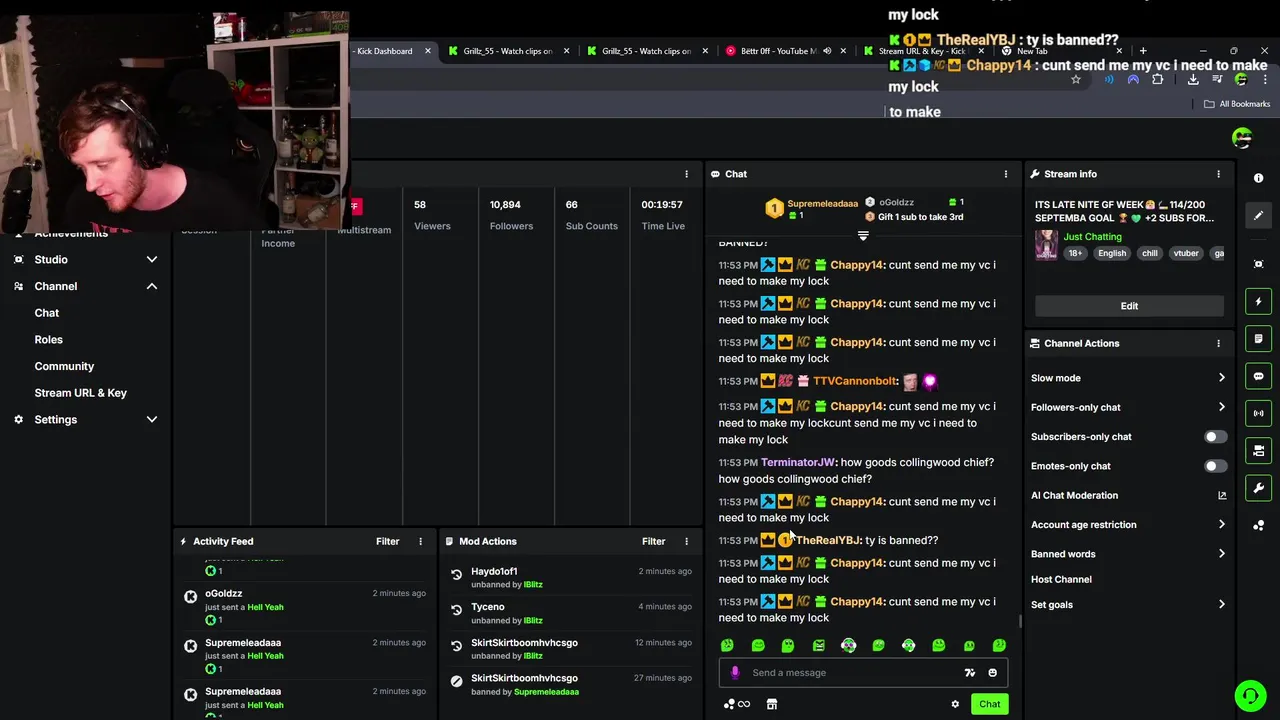1280x720 pixels.
Task: Open the info icon in right sidebar
Action: pos(1258,178)
